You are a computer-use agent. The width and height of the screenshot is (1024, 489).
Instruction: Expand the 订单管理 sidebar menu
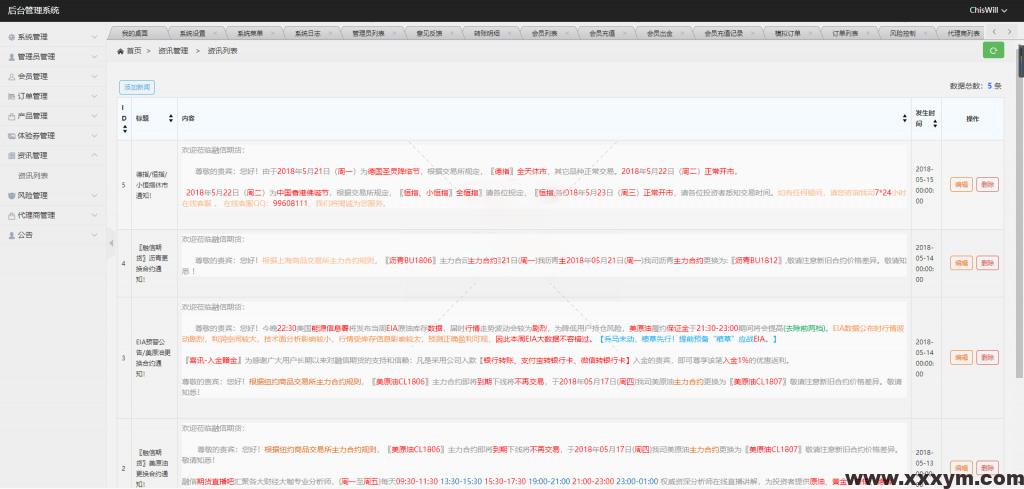point(53,97)
